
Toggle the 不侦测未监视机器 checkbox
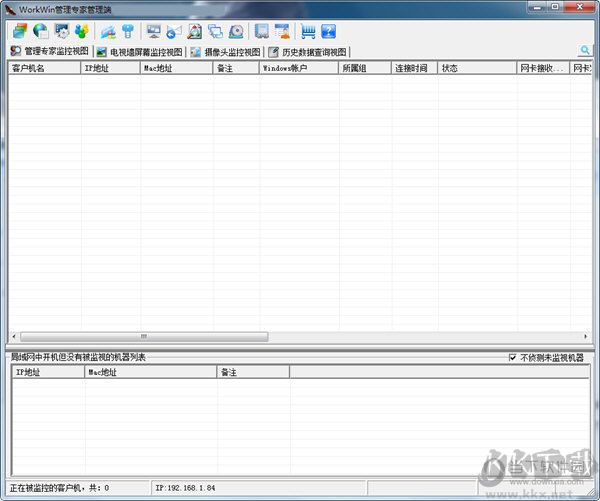click(x=512, y=357)
